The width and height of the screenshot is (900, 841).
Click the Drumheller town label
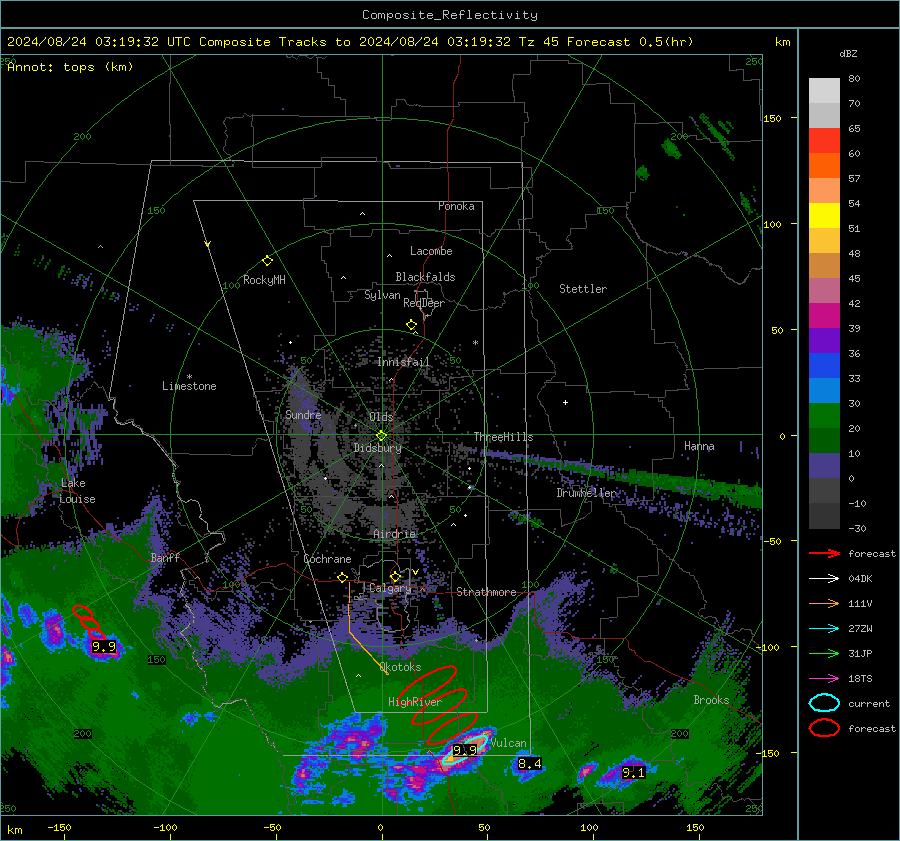point(586,493)
